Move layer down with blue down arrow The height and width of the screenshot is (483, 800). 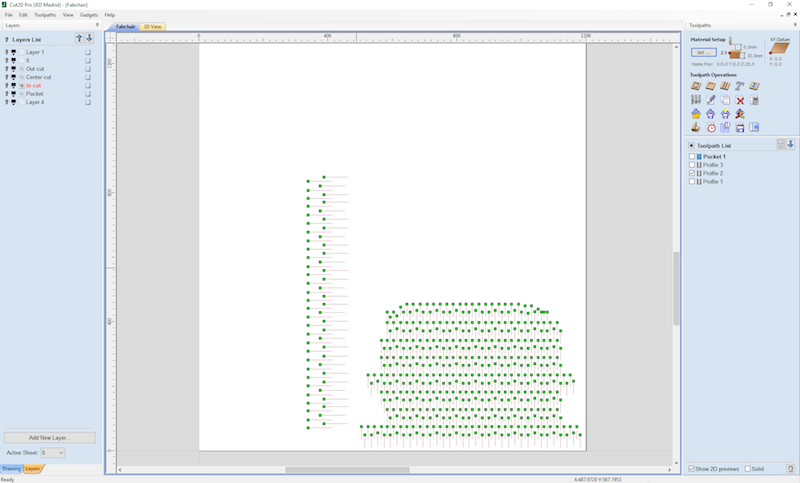pos(89,38)
